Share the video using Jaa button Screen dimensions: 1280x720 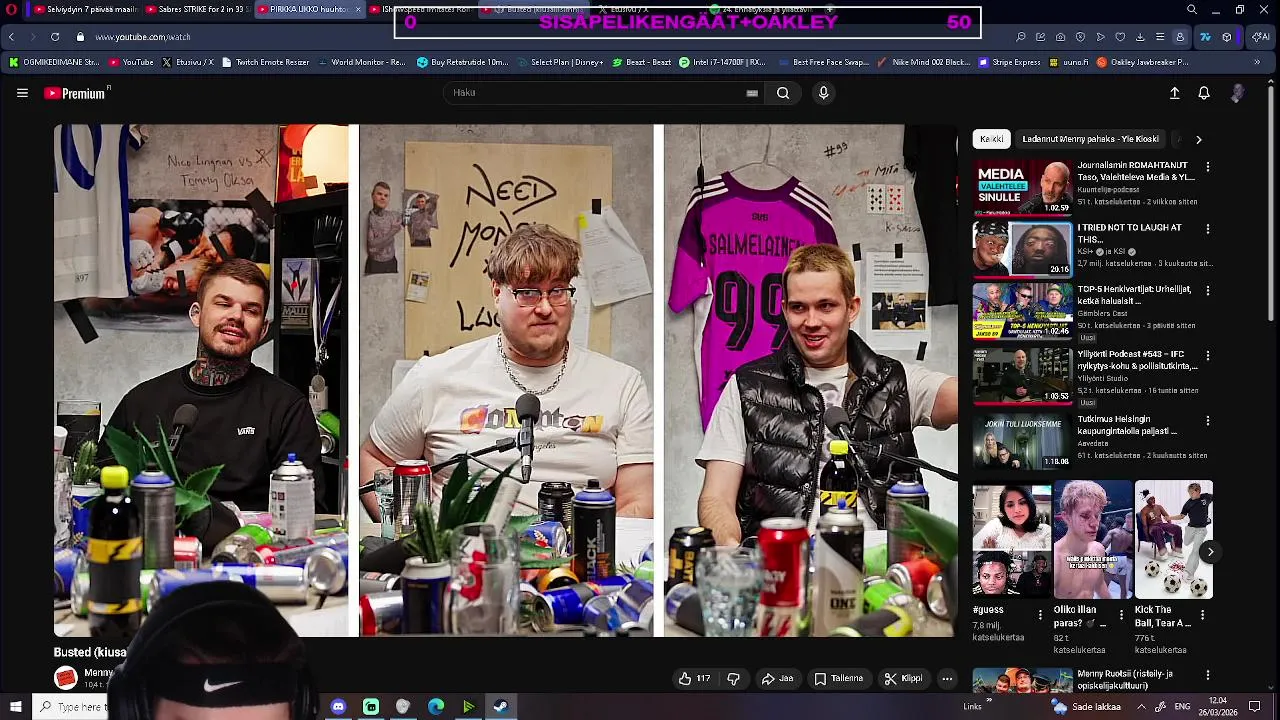click(777, 678)
